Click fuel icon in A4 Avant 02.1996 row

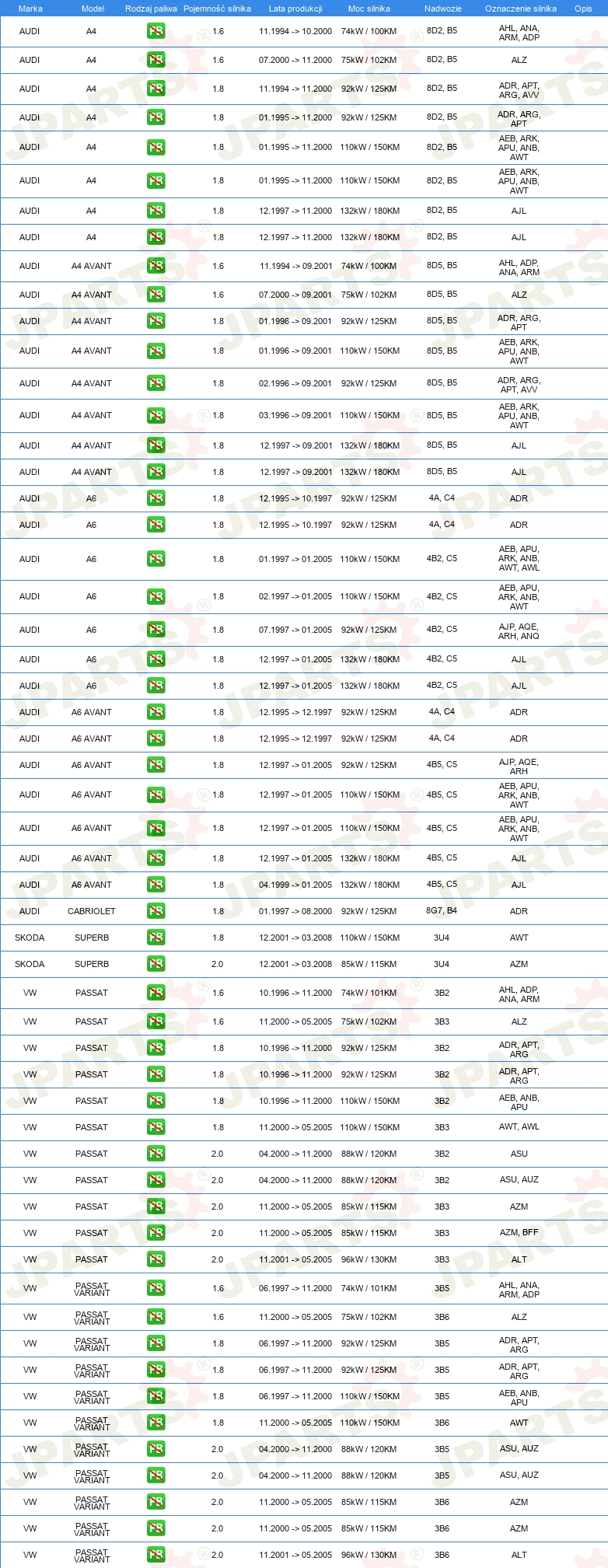pyautogui.click(x=155, y=383)
